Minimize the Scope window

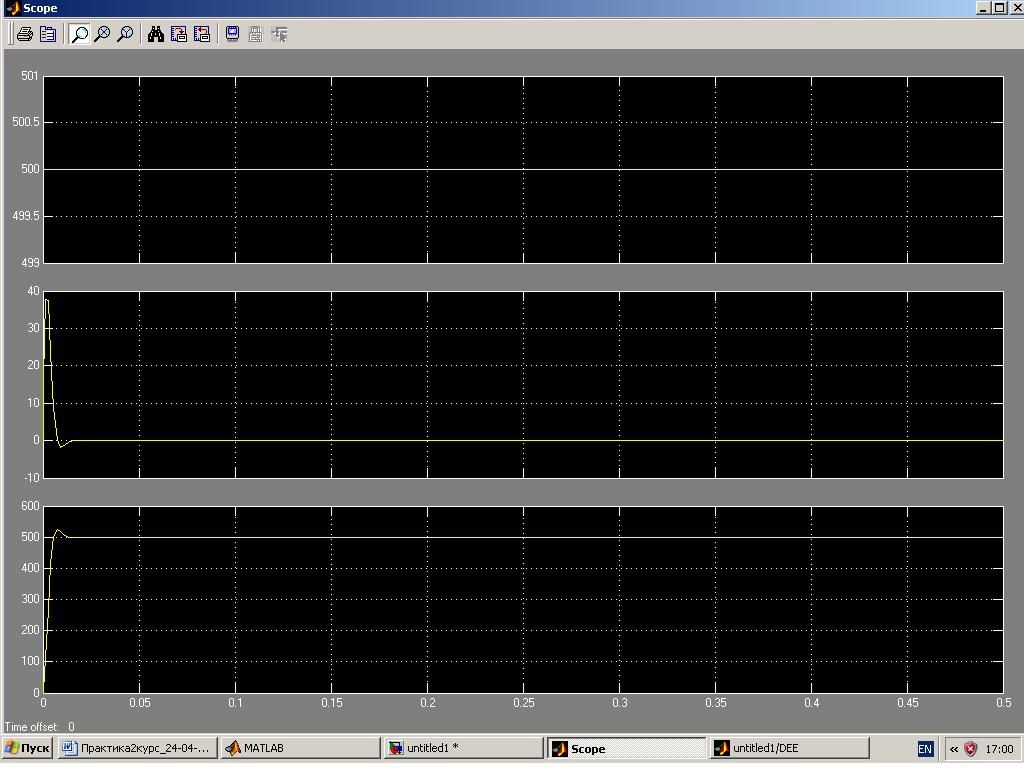984,8
